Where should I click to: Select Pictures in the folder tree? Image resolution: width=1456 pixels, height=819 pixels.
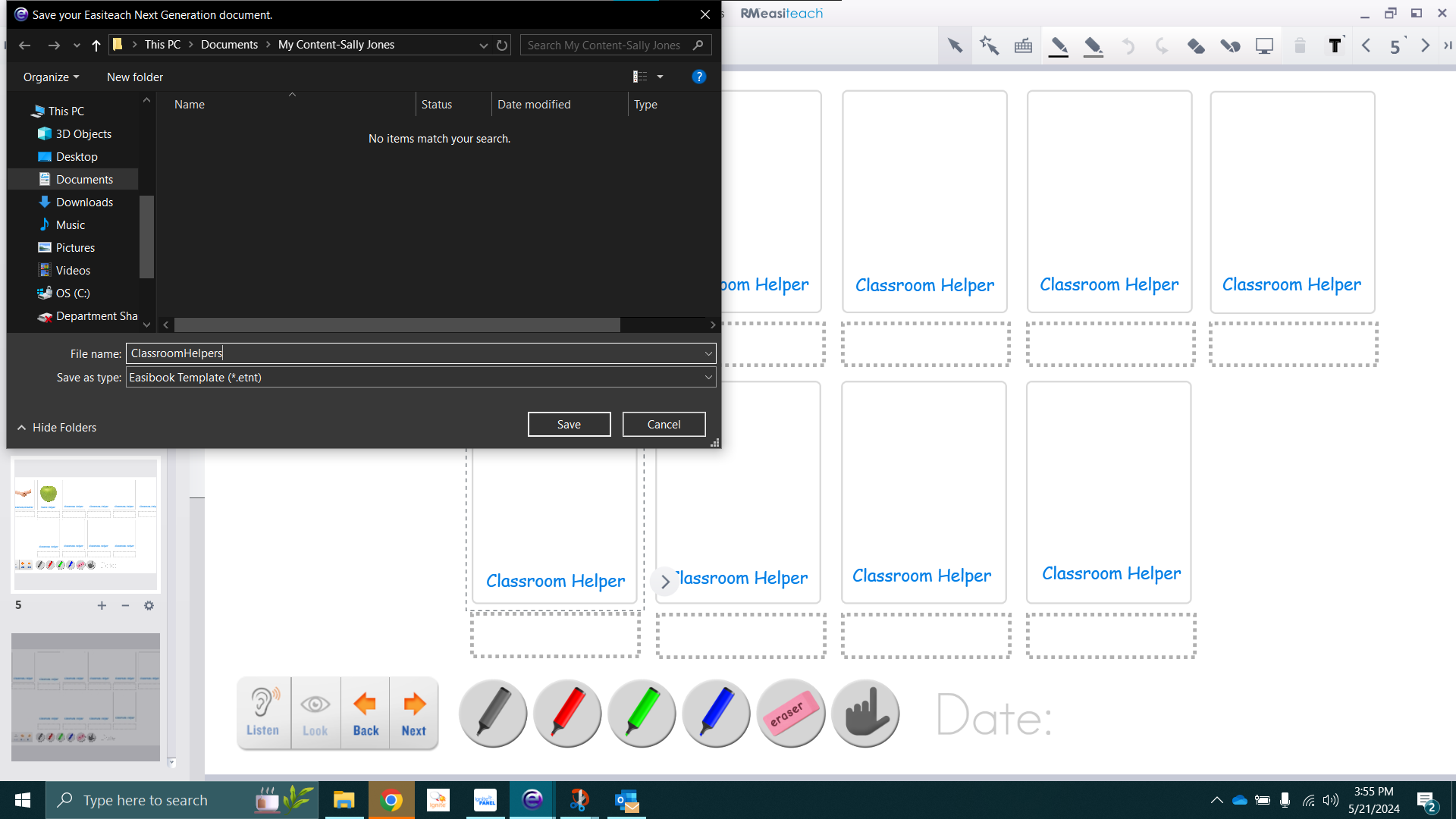coord(75,247)
